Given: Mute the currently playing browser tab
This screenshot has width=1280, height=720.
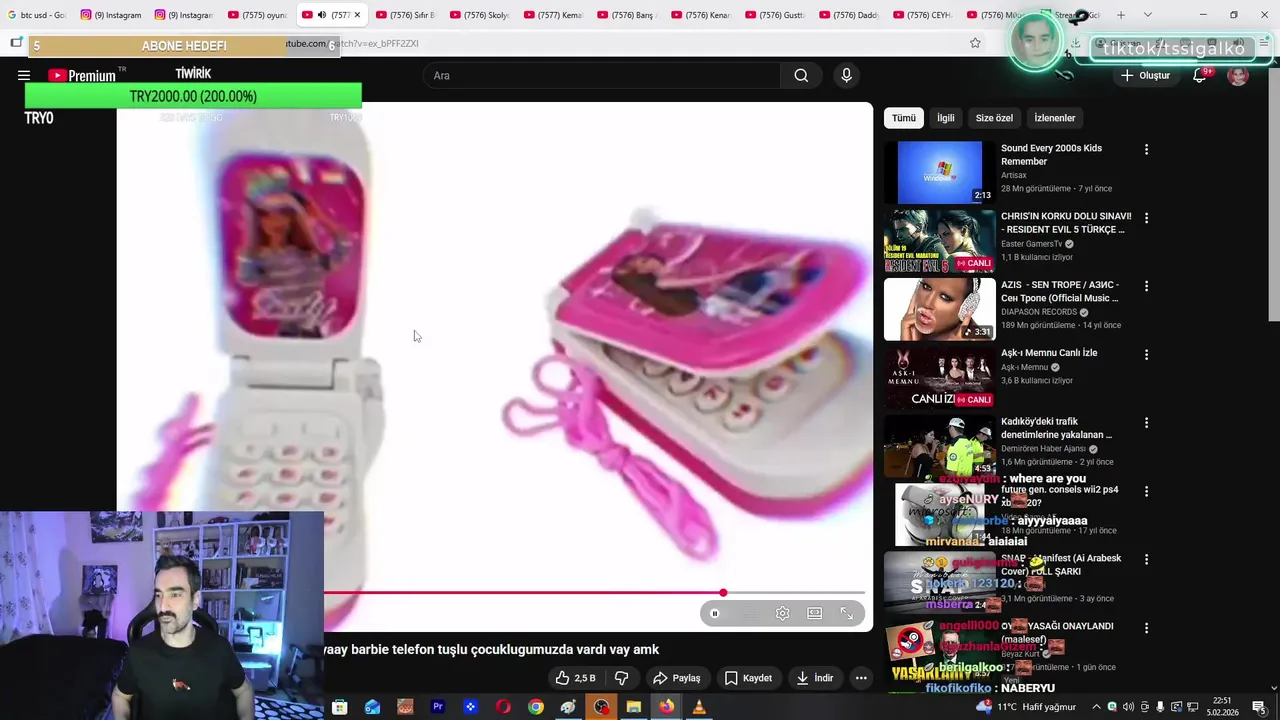Looking at the screenshot, I should [321, 15].
